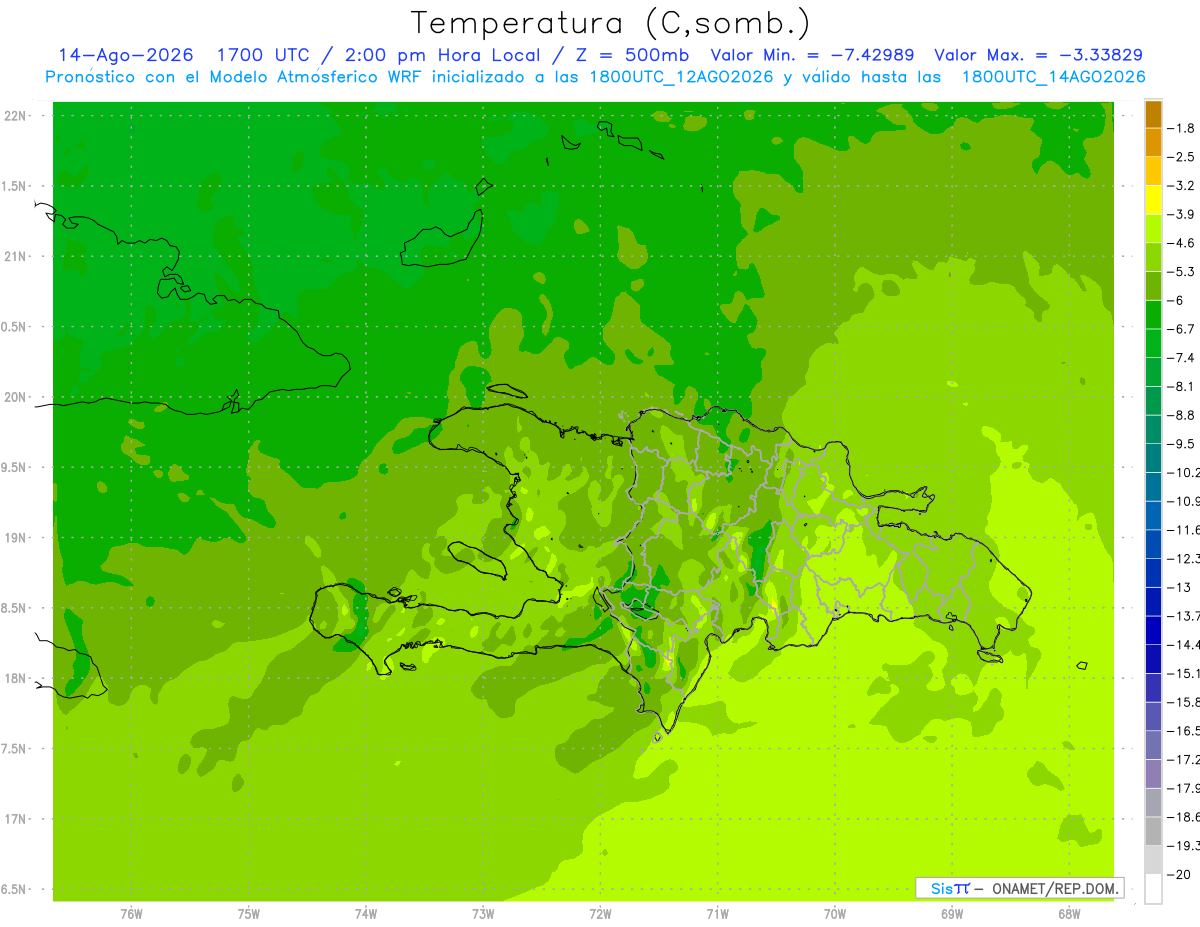This screenshot has width=1200, height=927.
Task: Click the yellow swatch between -3.2 and -3.9
Action: click(x=1153, y=200)
